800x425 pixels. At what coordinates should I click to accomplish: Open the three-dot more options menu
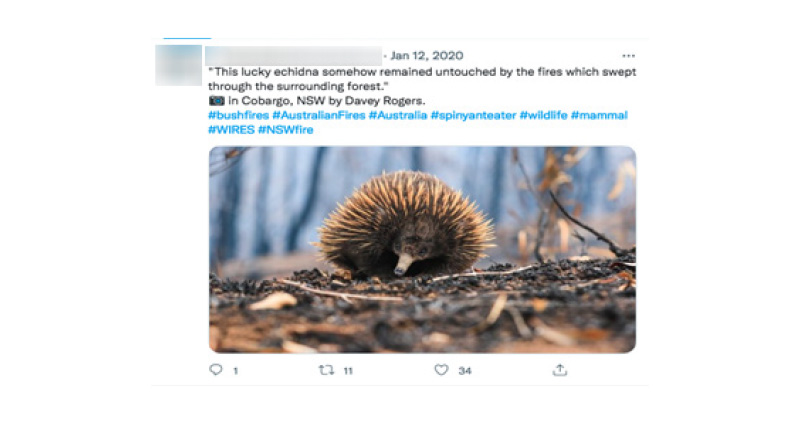coord(627,56)
